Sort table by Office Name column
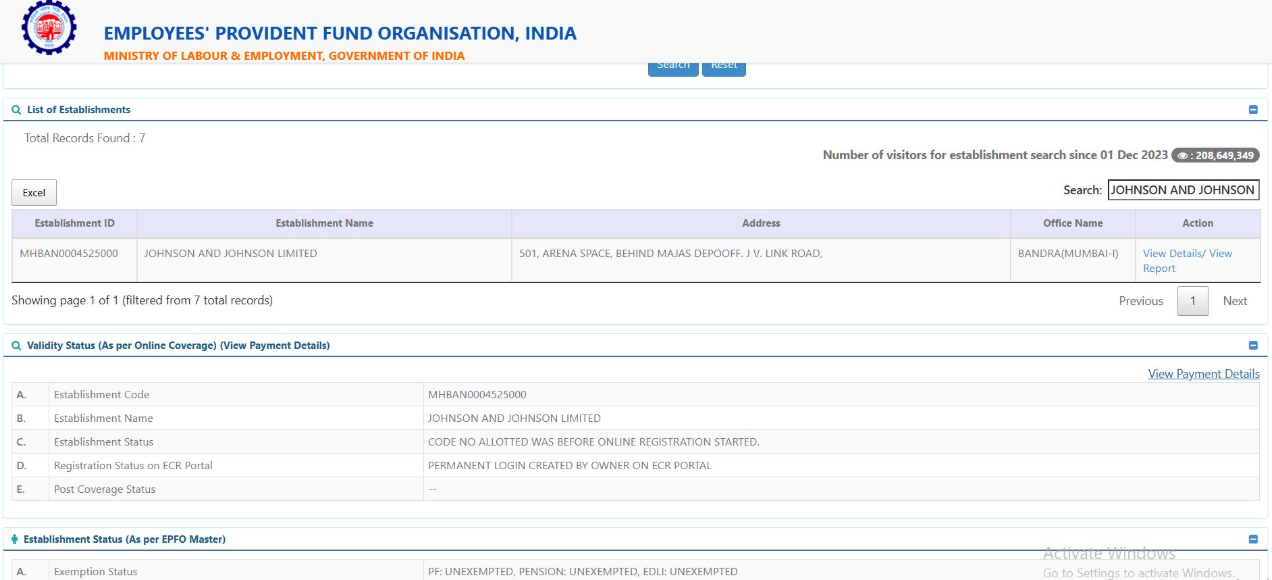Screen dimensions: 1272x580 [1072, 224]
